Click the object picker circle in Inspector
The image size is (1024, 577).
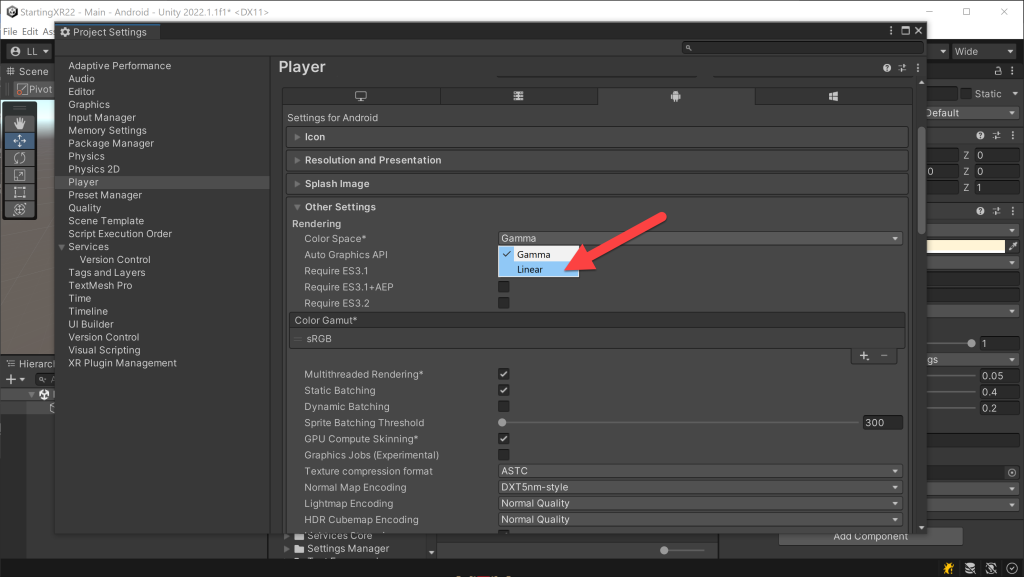click(x=1012, y=473)
